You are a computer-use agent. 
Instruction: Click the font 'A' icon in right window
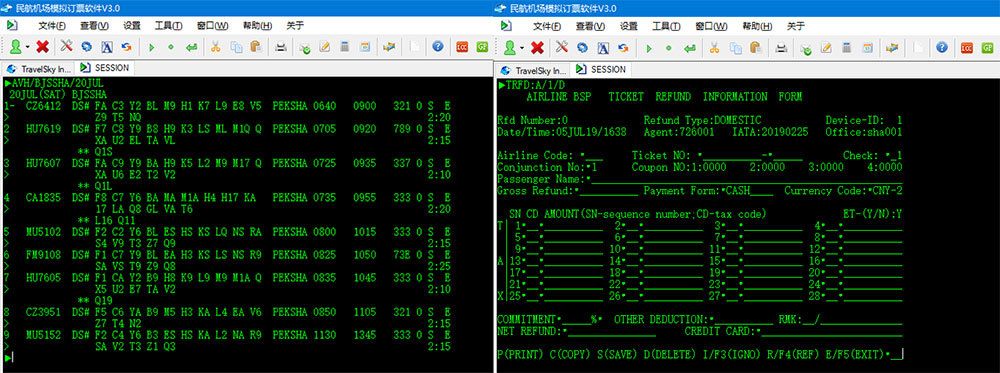tap(603, 47)
